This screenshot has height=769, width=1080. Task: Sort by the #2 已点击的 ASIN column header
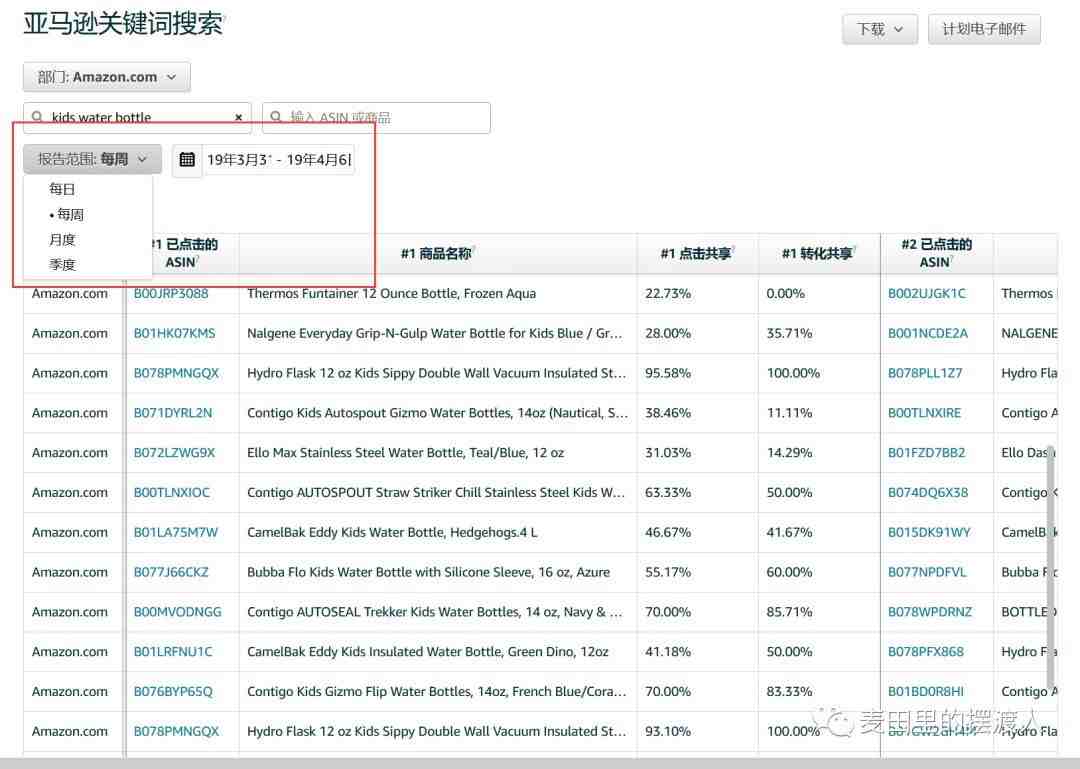coord(936,253)
